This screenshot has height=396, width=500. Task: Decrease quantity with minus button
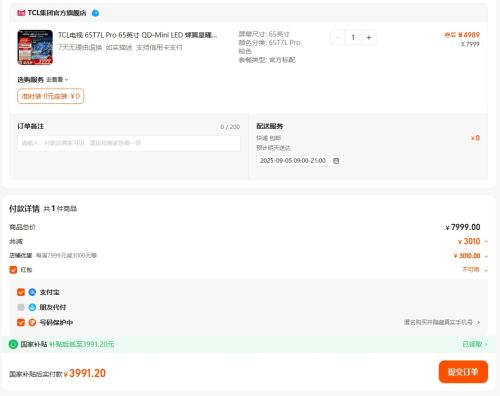[337, 38]
